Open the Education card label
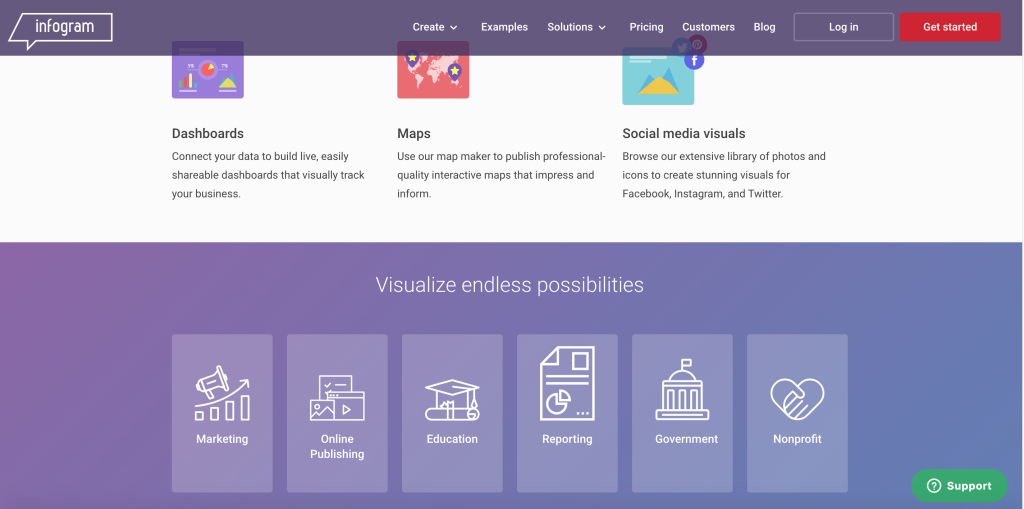This screenshot has width=1024, height=509. (x=452, y=439)
